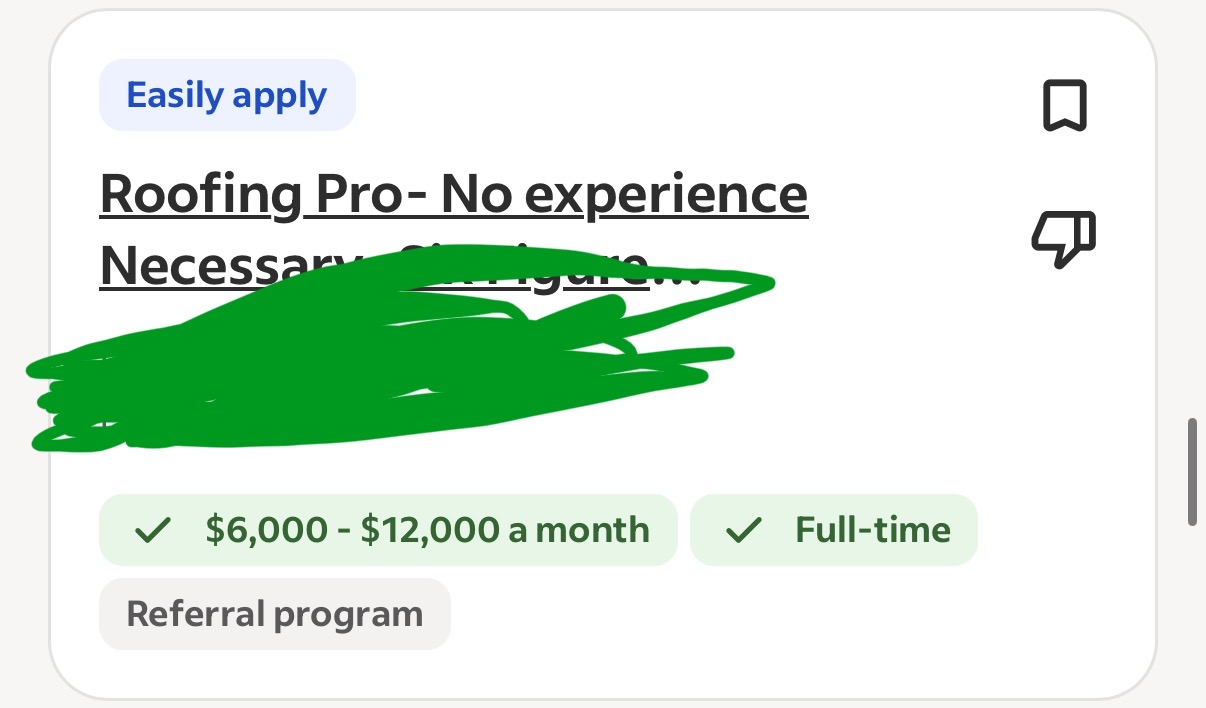This screenshot has height=708, width=1206.
Task: Click the word "Roofing" in the title
Action: point(201,195)
